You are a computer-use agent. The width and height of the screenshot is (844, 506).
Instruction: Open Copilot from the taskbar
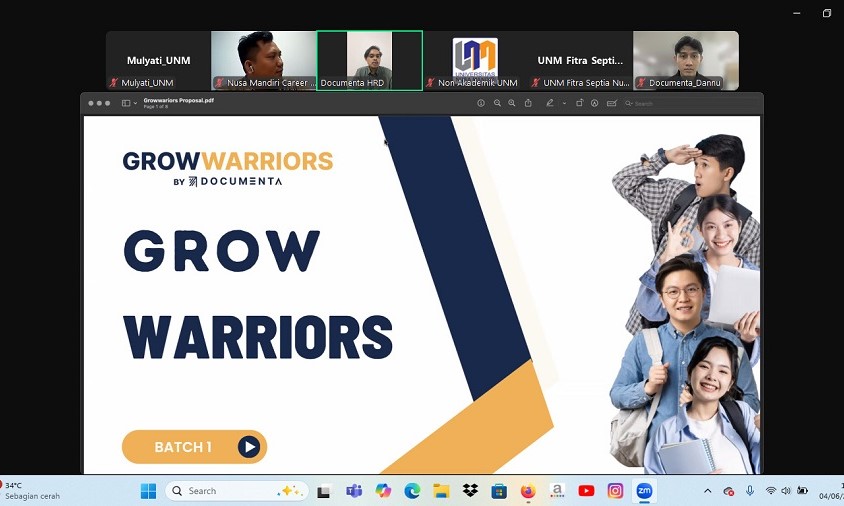coord(383,491)
